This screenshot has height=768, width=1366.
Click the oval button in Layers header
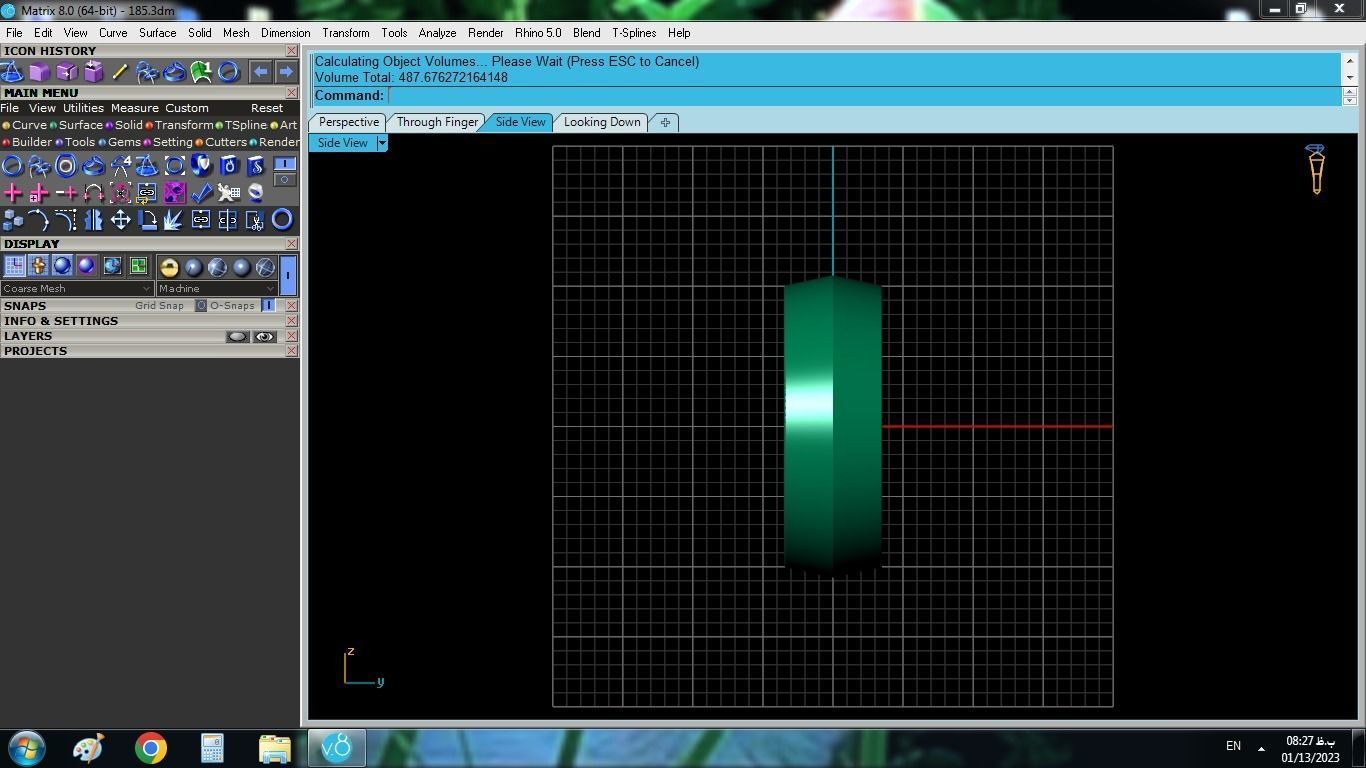point(237,337)
